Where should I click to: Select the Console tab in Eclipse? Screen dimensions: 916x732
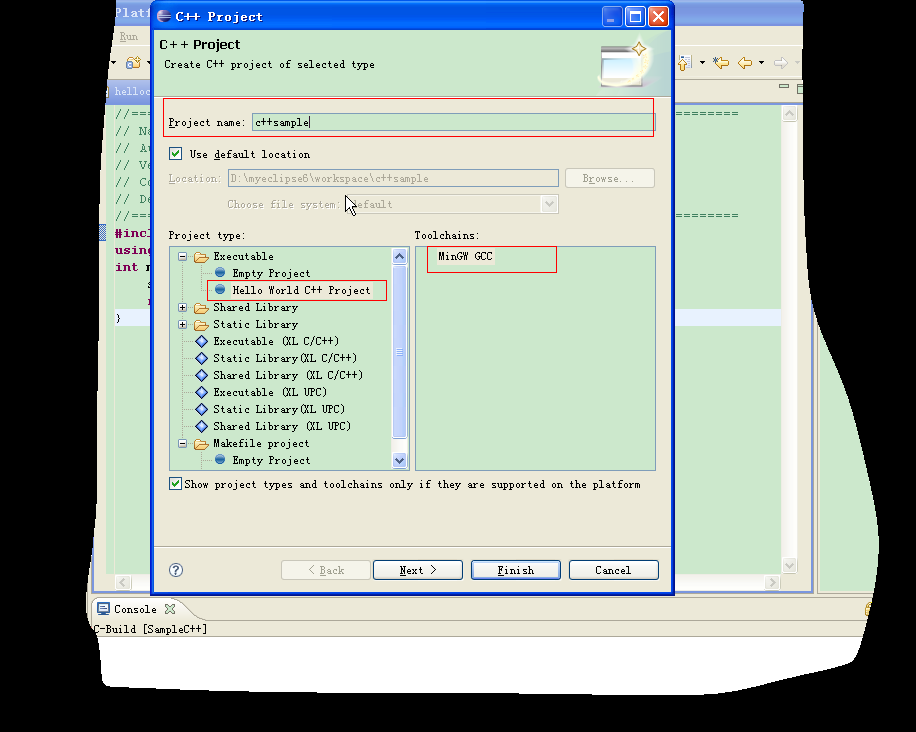(135, 609)
